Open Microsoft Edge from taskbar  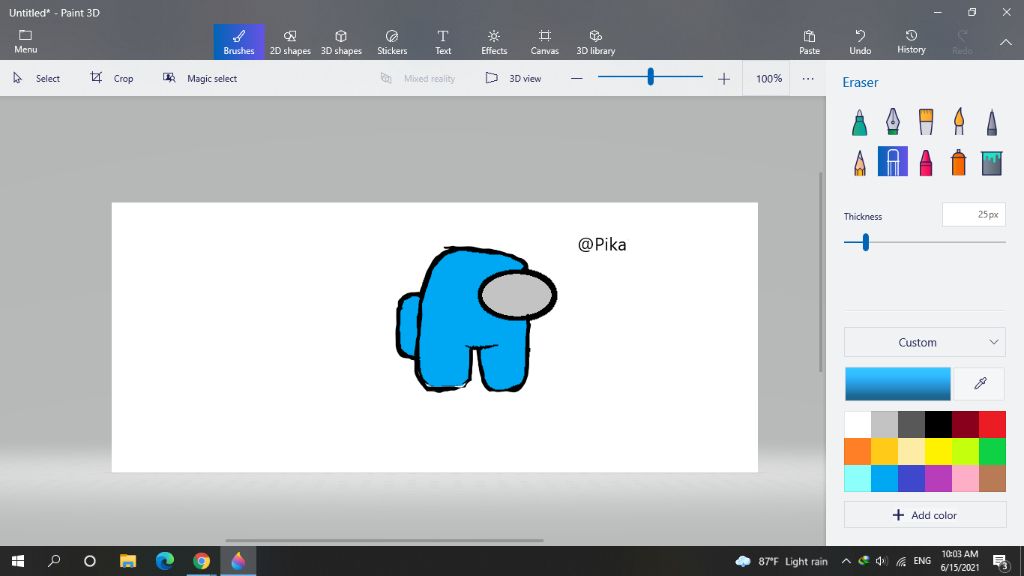[x=165, y=561]
